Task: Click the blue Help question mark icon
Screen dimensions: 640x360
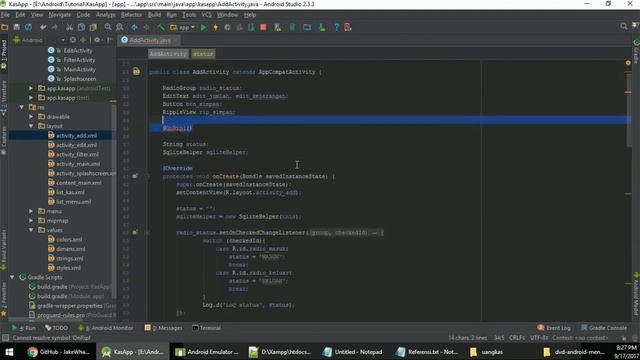Action: tap(336, 27)
